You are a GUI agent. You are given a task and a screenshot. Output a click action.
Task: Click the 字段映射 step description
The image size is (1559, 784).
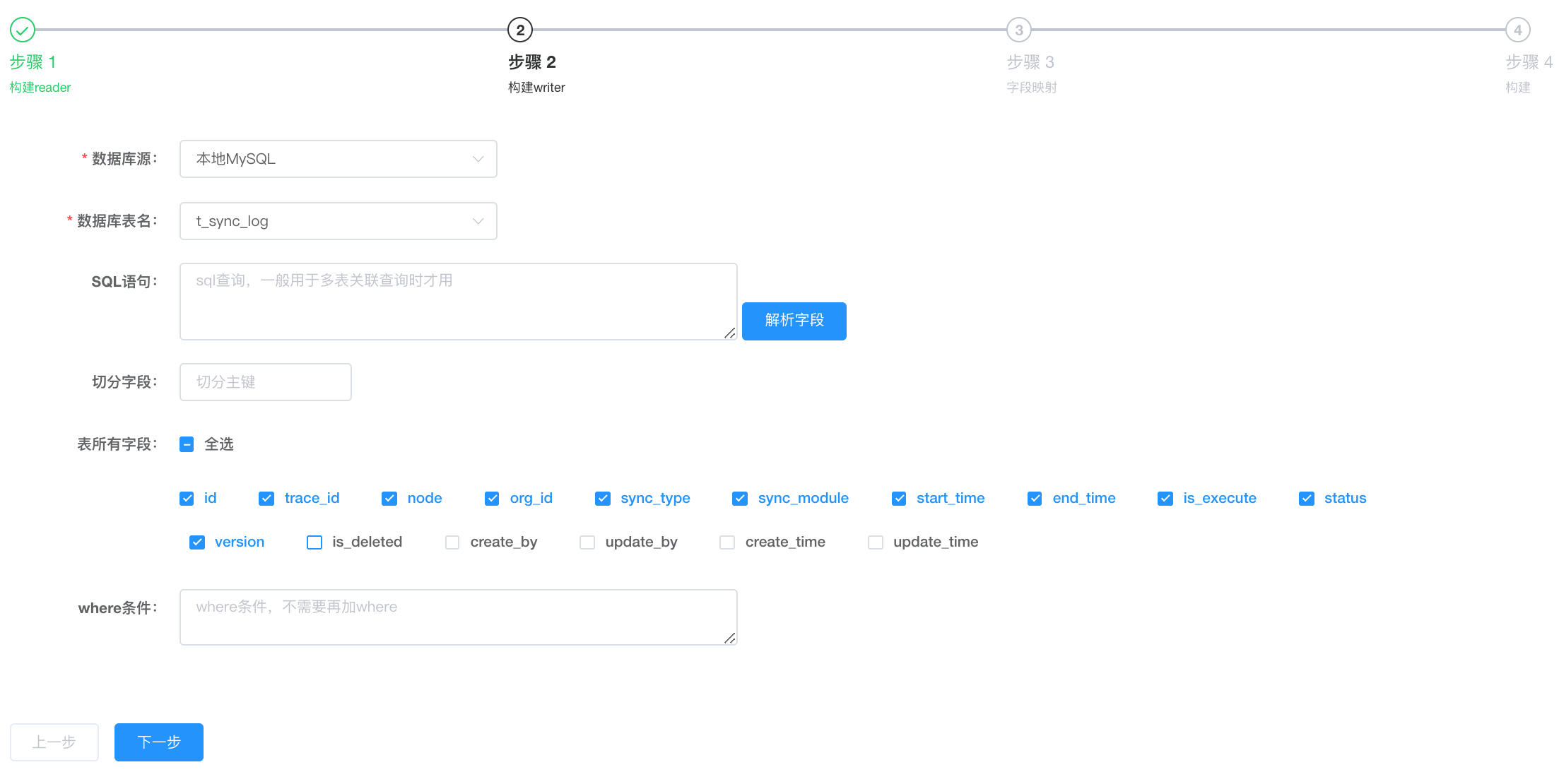(x=1032, y=88)
